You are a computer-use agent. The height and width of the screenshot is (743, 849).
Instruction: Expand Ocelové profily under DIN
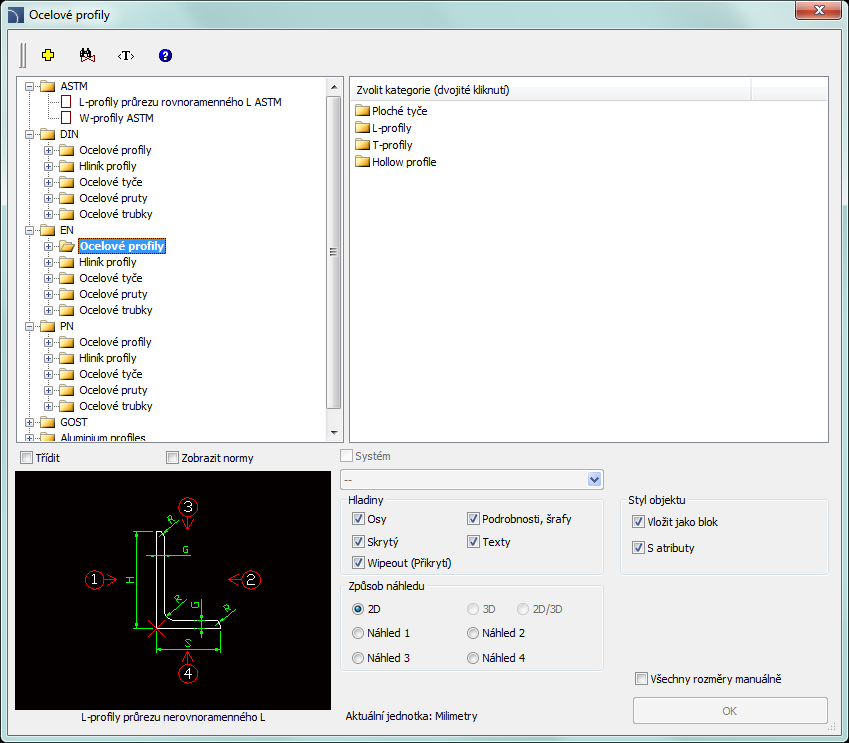[48, 150]
